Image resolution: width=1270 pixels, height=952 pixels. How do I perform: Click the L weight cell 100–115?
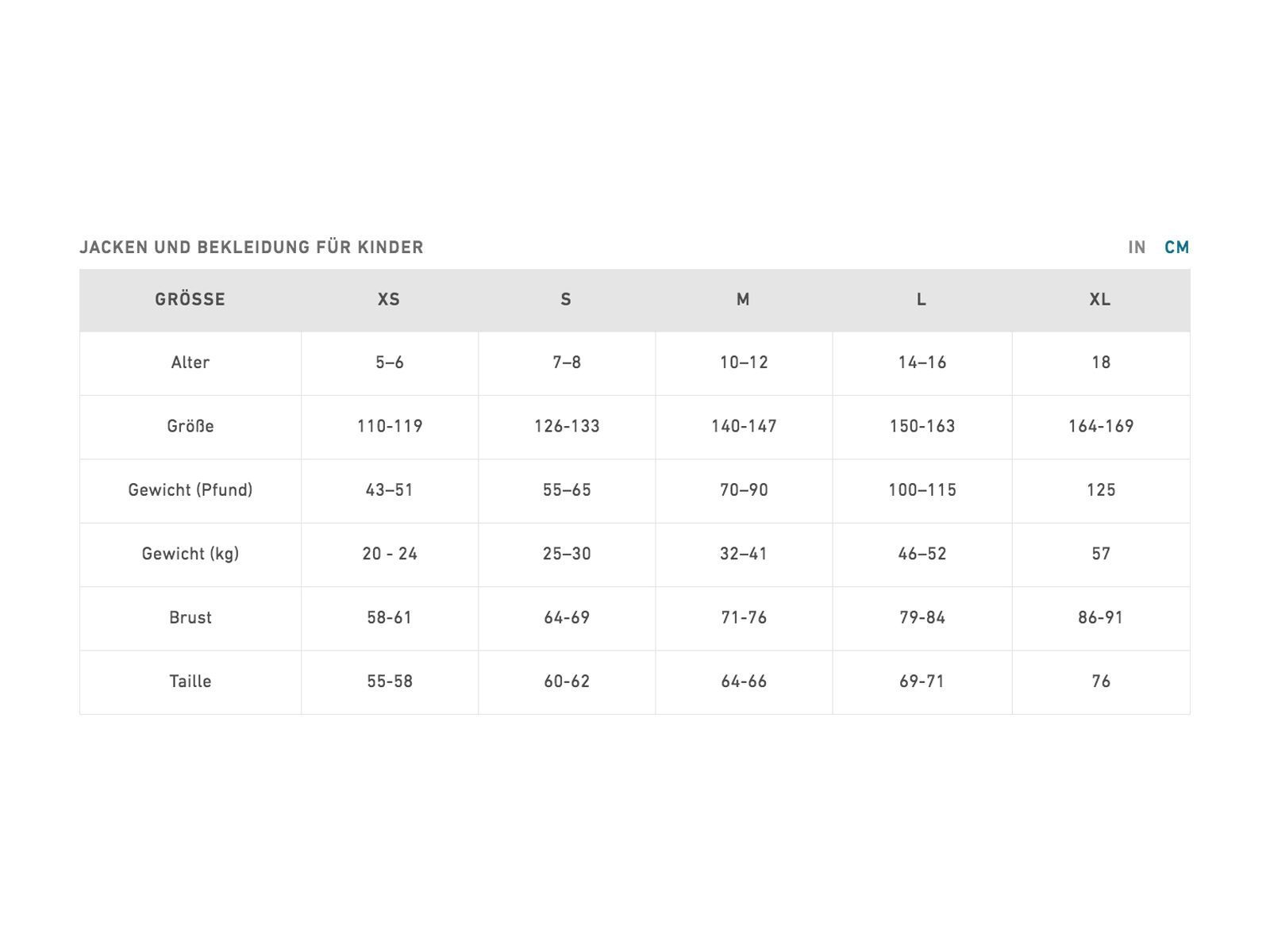[x=922, y=490]
